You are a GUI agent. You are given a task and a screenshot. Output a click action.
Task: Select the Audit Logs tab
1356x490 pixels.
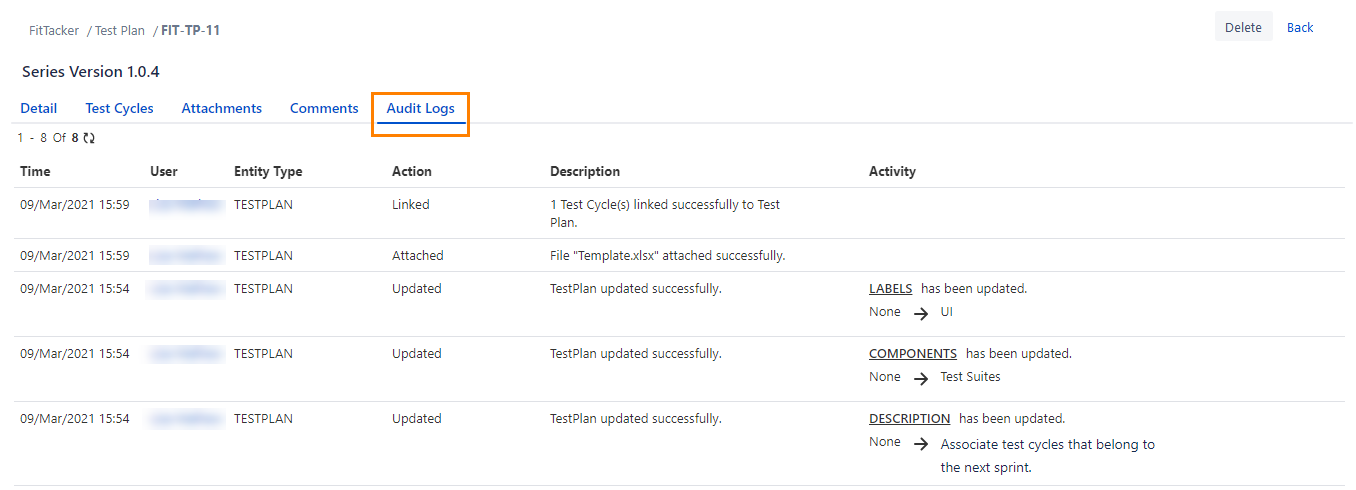(420, 108)
